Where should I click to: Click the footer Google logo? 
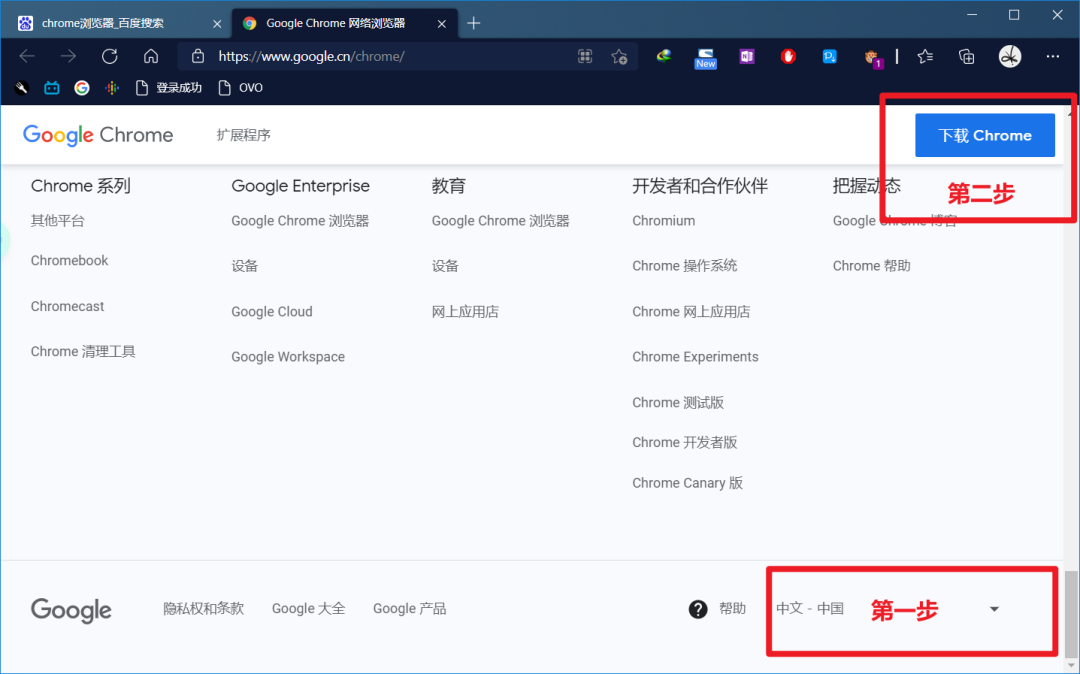pyautogui.click(x=71, y=610)
